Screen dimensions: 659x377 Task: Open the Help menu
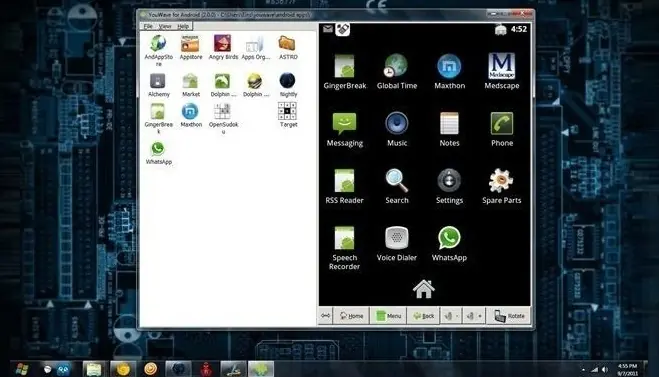click(183, 26)
